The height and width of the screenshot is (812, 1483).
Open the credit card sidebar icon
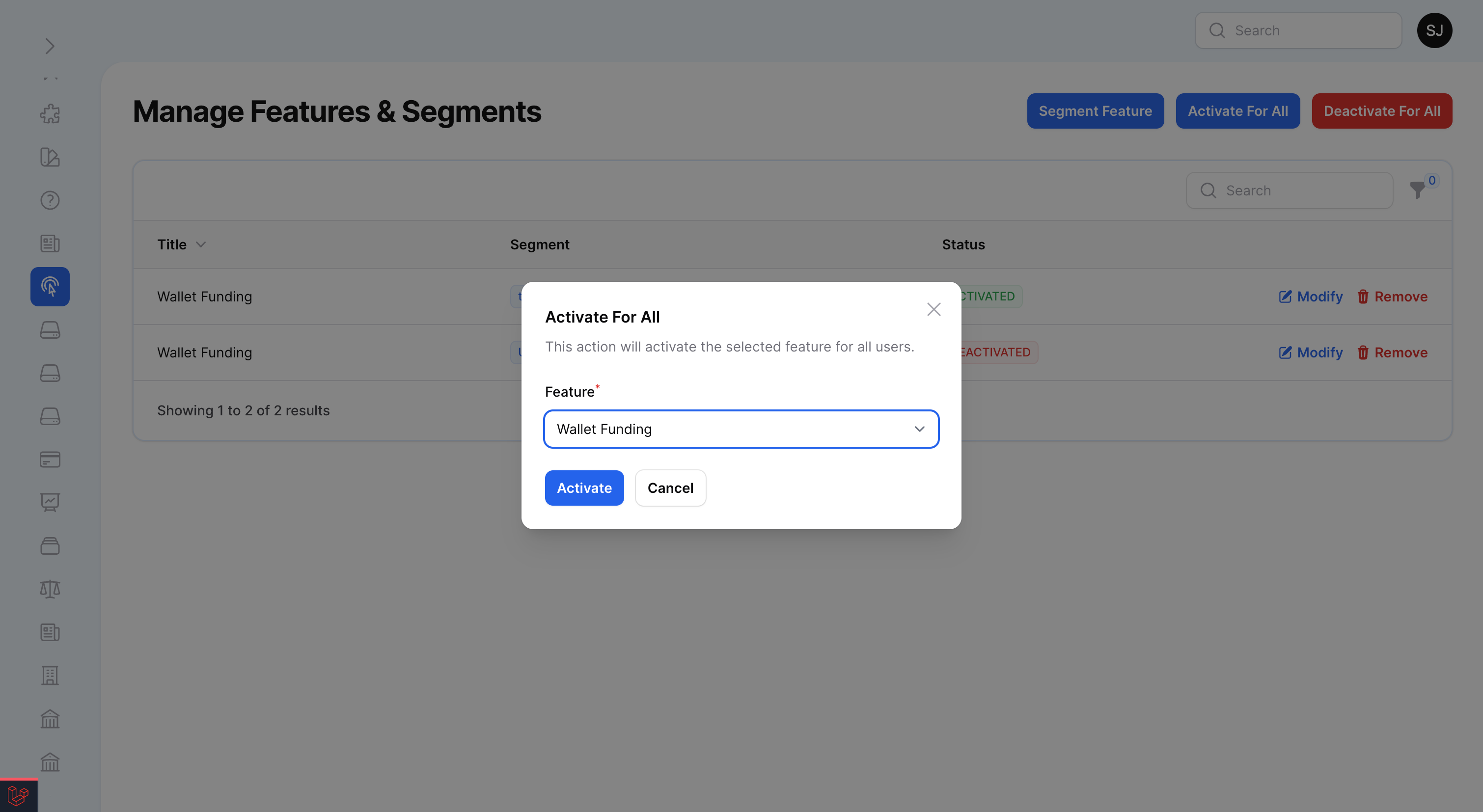[x=50, y=459]
